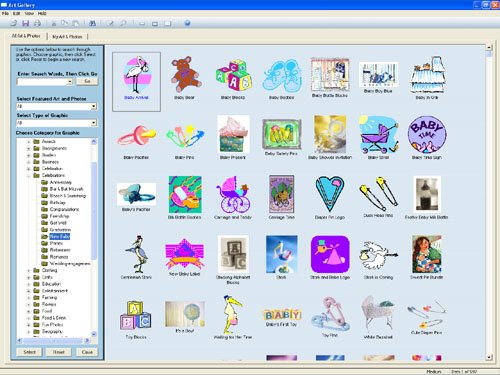The image size is (500, 375).
Task: Click the Close button below the tree
Action: click(x=87, y=352)
